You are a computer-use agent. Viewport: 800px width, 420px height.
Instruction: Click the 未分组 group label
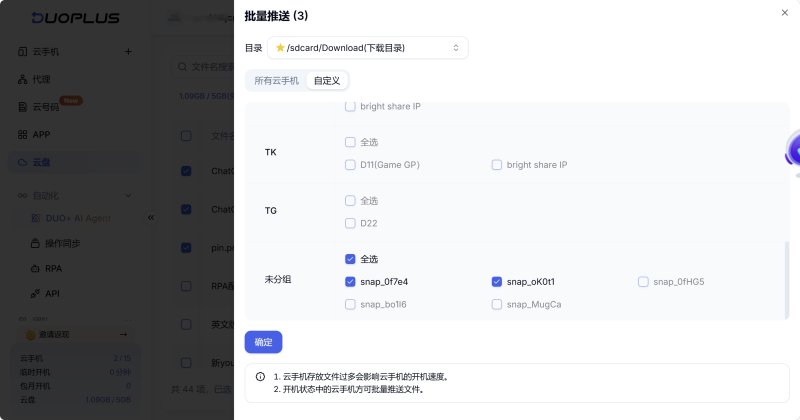[x=278, y=279]
